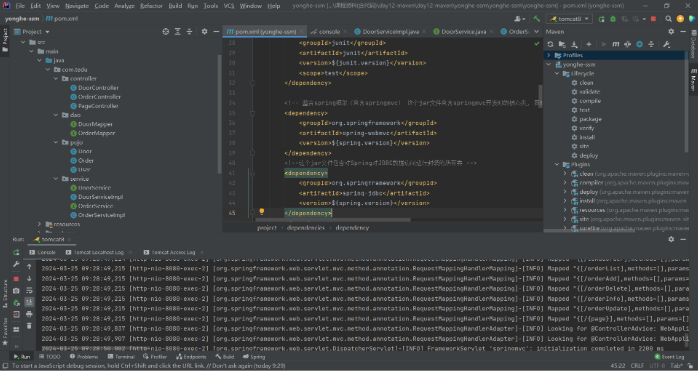Click Execute Maven Goal 'm' icon
This screenshot has width=698, height=371.
616,44
